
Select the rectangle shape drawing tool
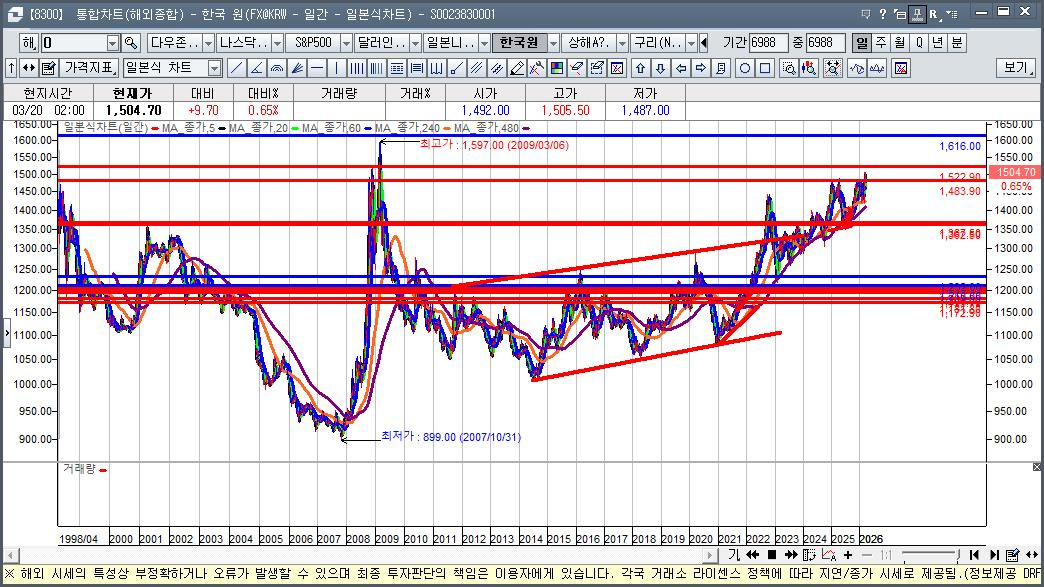click(765, 69)
